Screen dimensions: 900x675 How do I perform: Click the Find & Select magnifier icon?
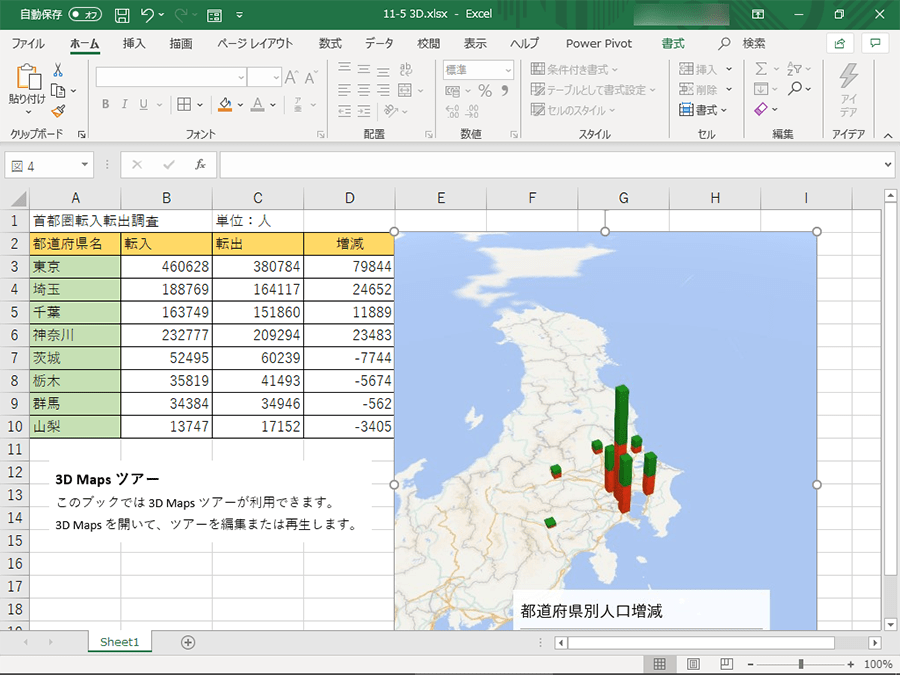coord(795,89)
